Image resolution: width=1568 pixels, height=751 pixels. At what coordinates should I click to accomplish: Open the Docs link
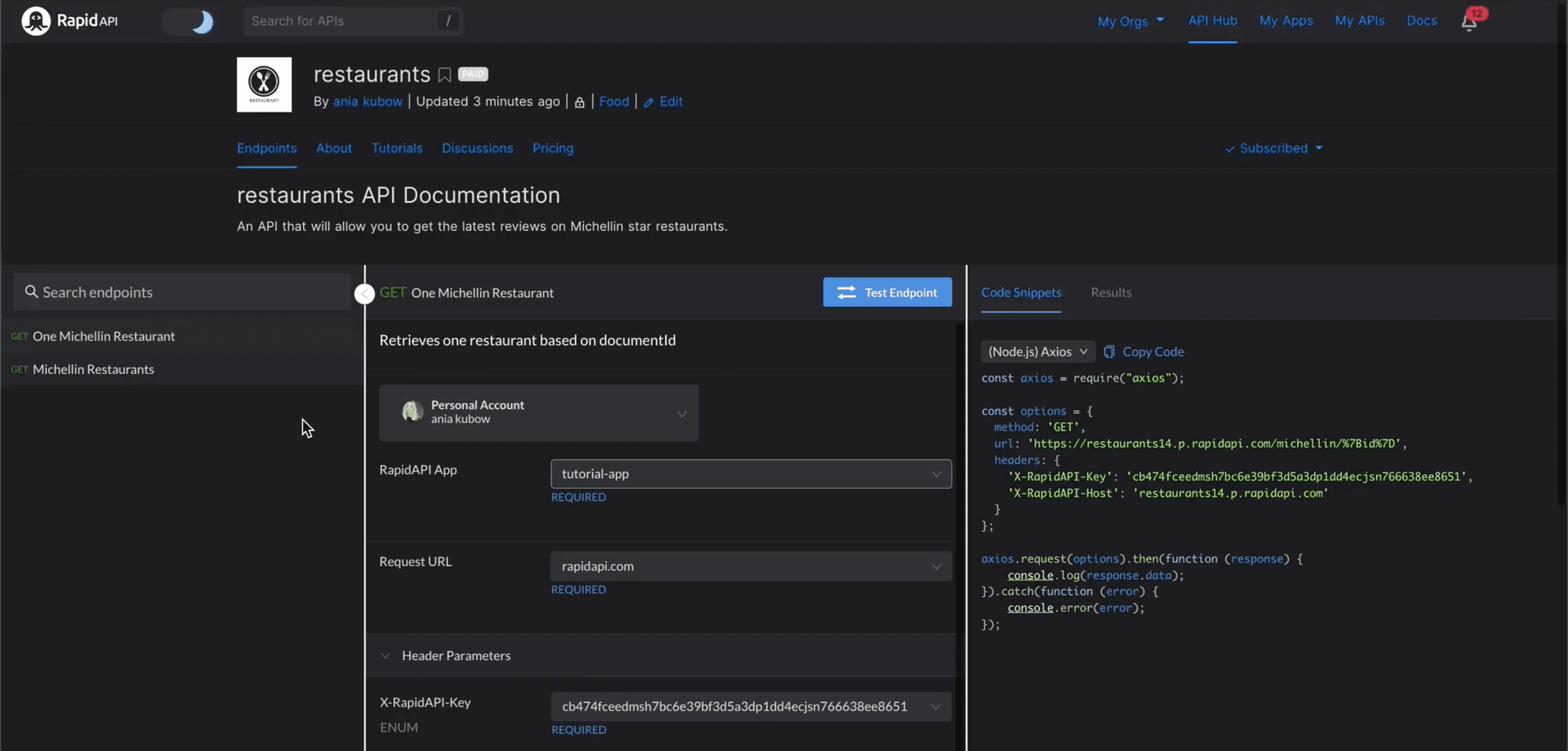click(1422, 21)
